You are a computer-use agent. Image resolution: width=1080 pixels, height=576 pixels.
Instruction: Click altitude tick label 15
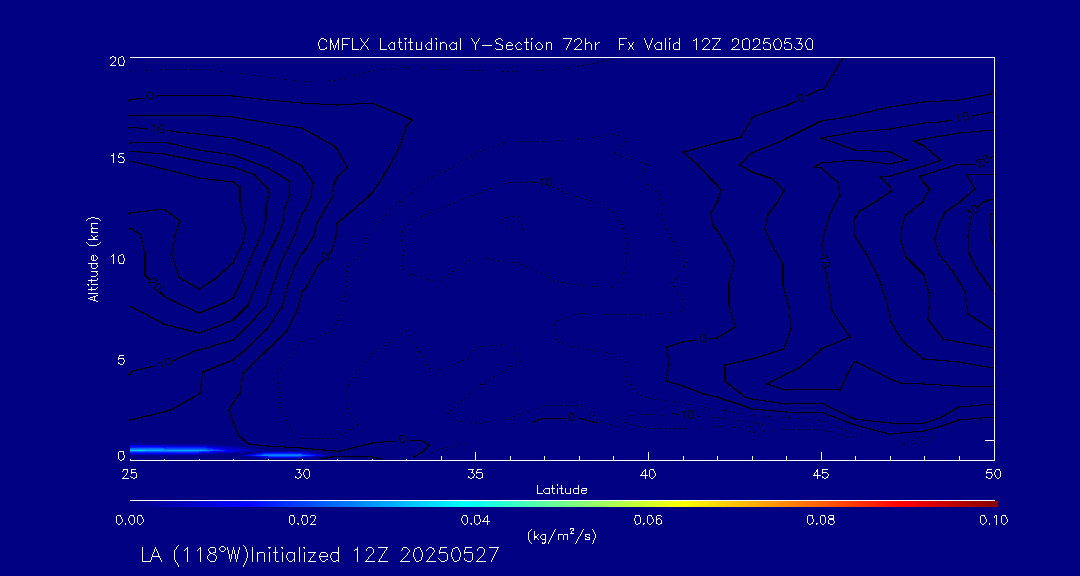point(117,158)
